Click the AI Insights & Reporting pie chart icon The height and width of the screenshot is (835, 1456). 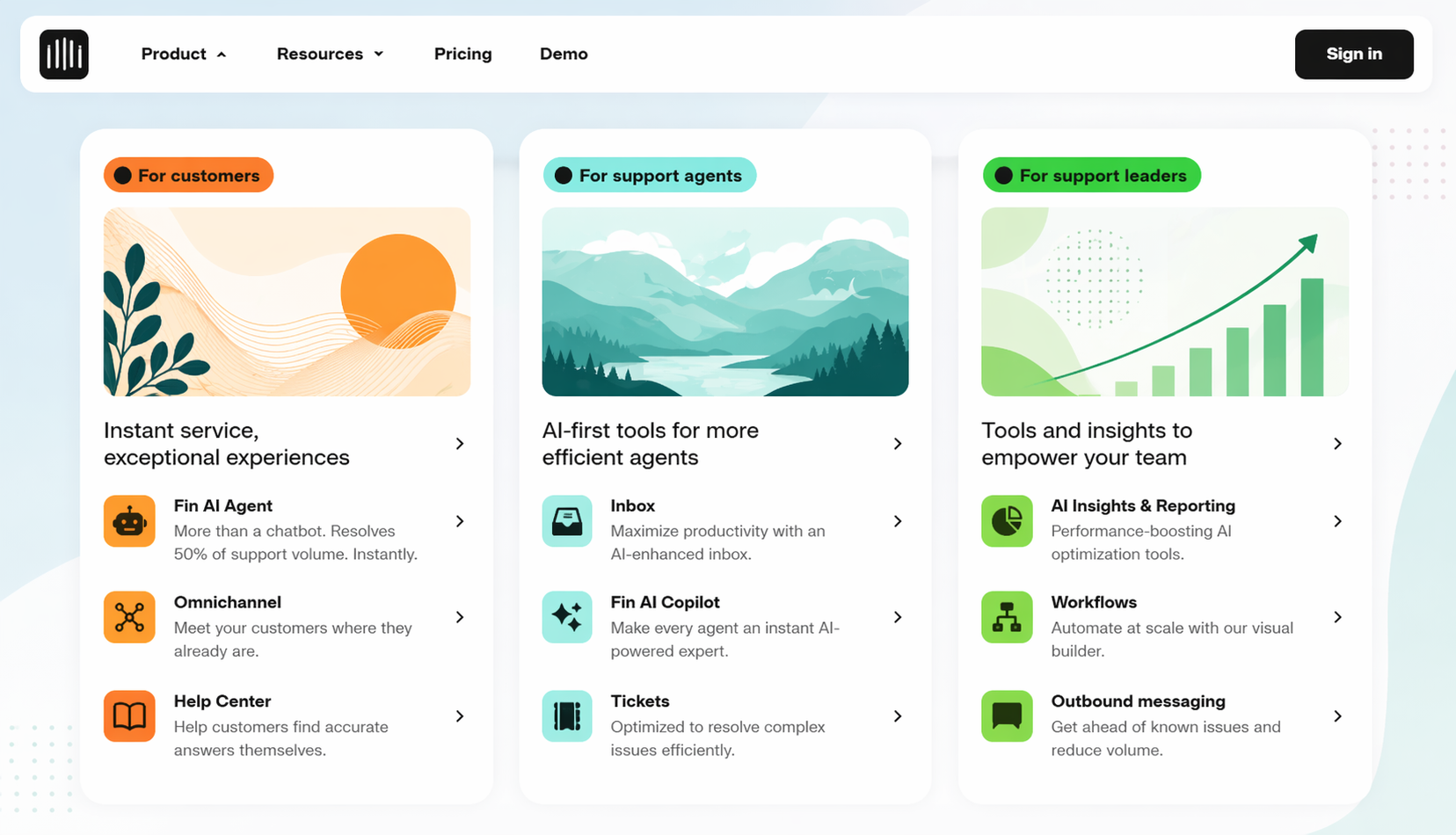1007,521
